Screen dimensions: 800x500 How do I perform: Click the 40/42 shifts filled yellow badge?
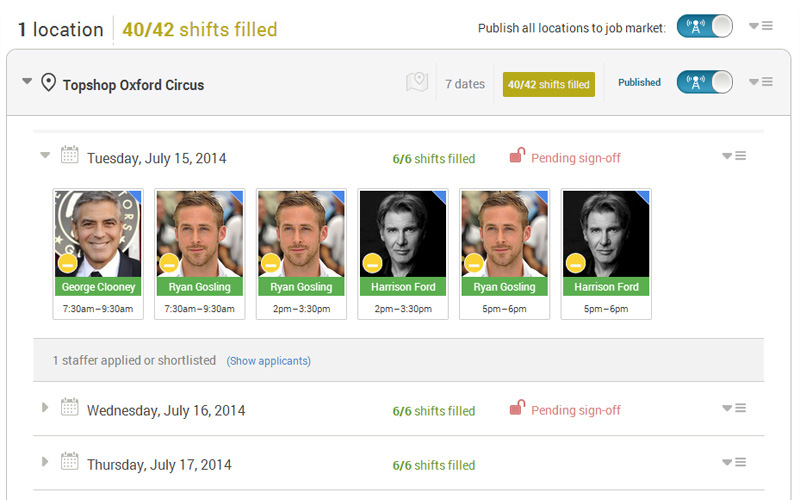pyautogui.click(x=548, y=84)
